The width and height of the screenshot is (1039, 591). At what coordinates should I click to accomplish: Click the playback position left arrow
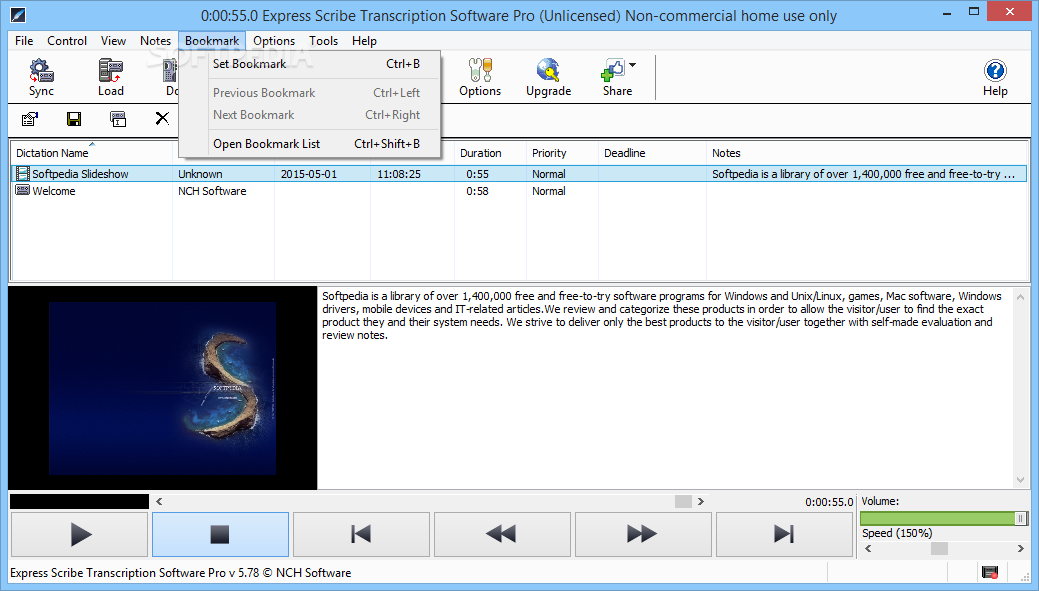click(x=159, y=502)
